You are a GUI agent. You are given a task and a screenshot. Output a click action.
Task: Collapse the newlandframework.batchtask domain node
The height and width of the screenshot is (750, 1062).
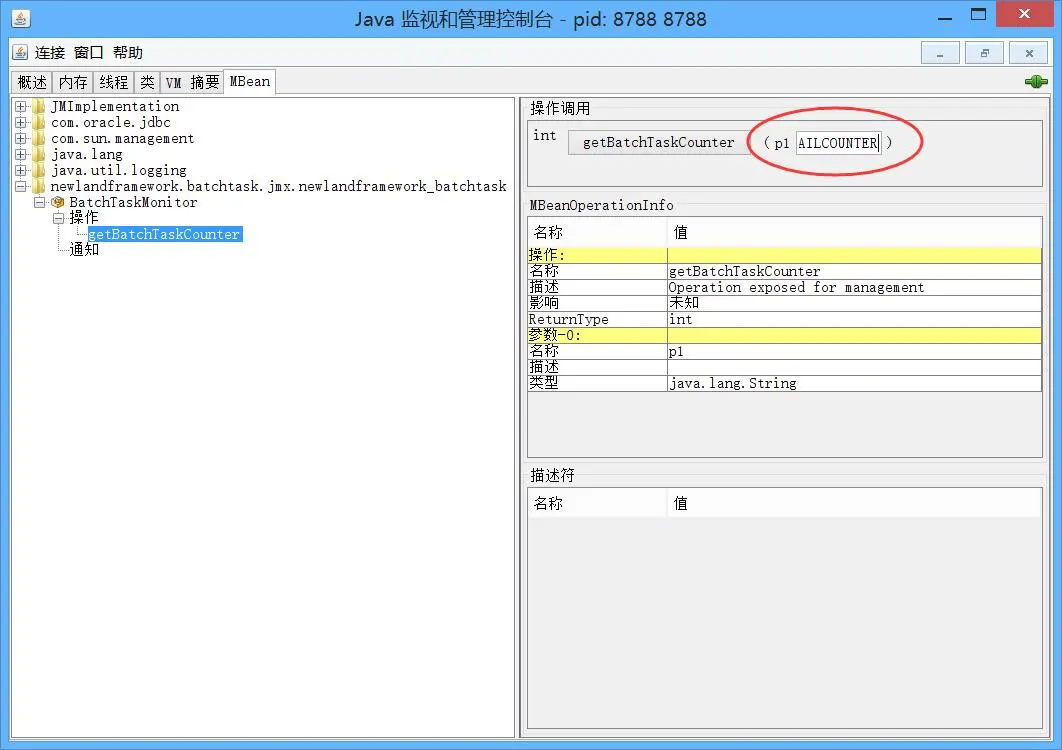(21, 186)
